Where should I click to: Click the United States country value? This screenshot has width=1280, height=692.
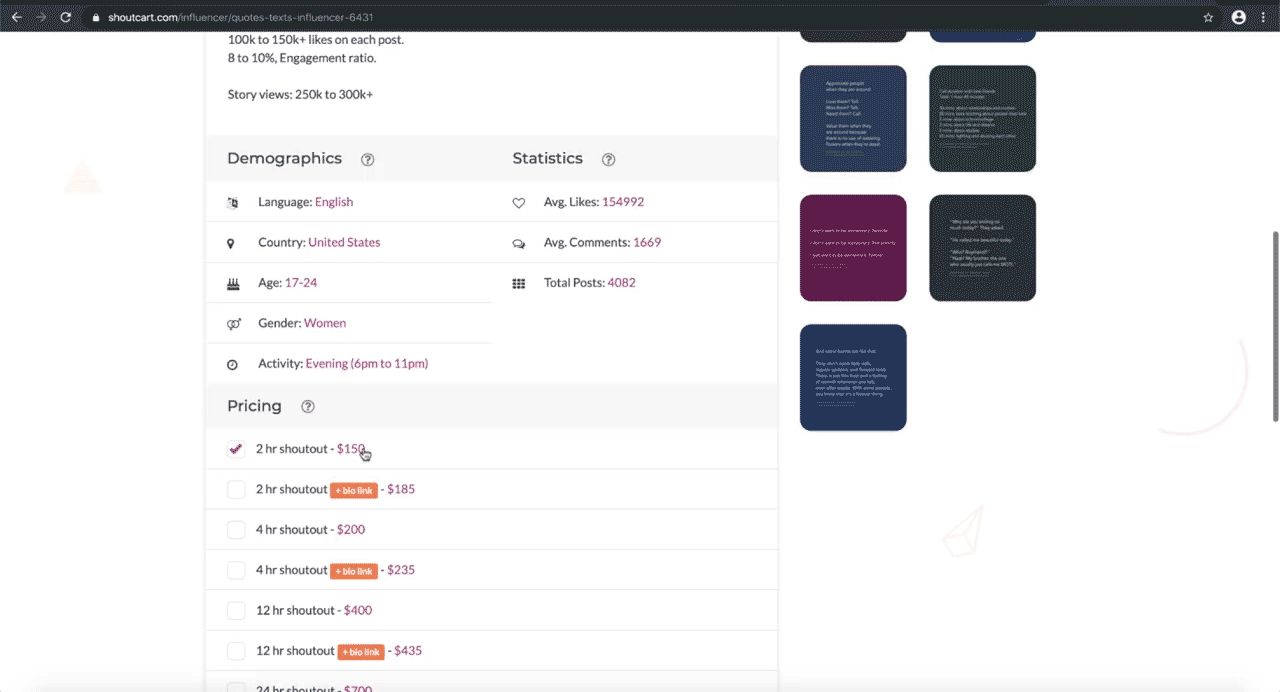(344, 242)
